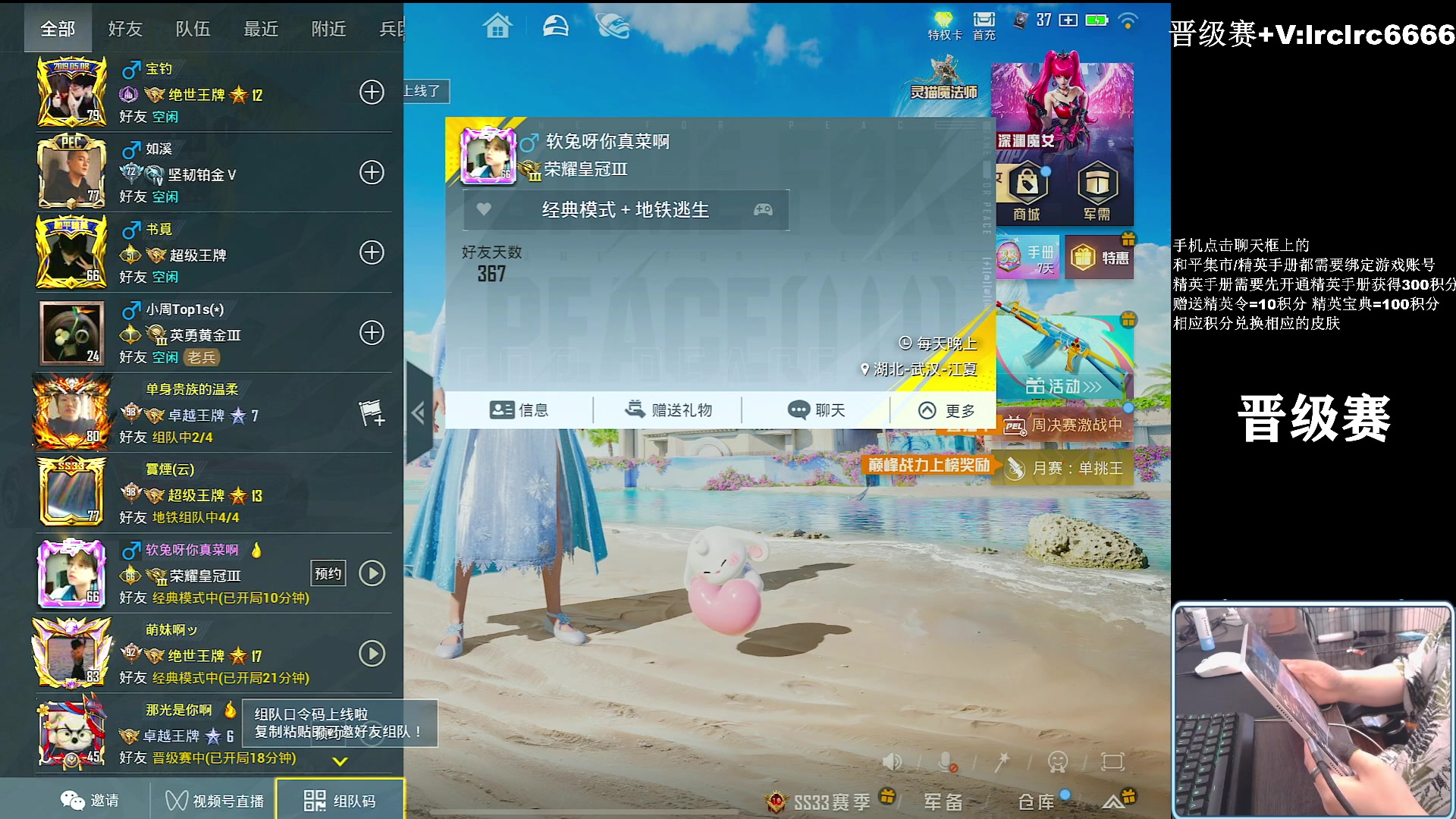Open 深渊魔女 skin promo thumbnail
Screen dimensions: 1456x819
click(1062, 106)
